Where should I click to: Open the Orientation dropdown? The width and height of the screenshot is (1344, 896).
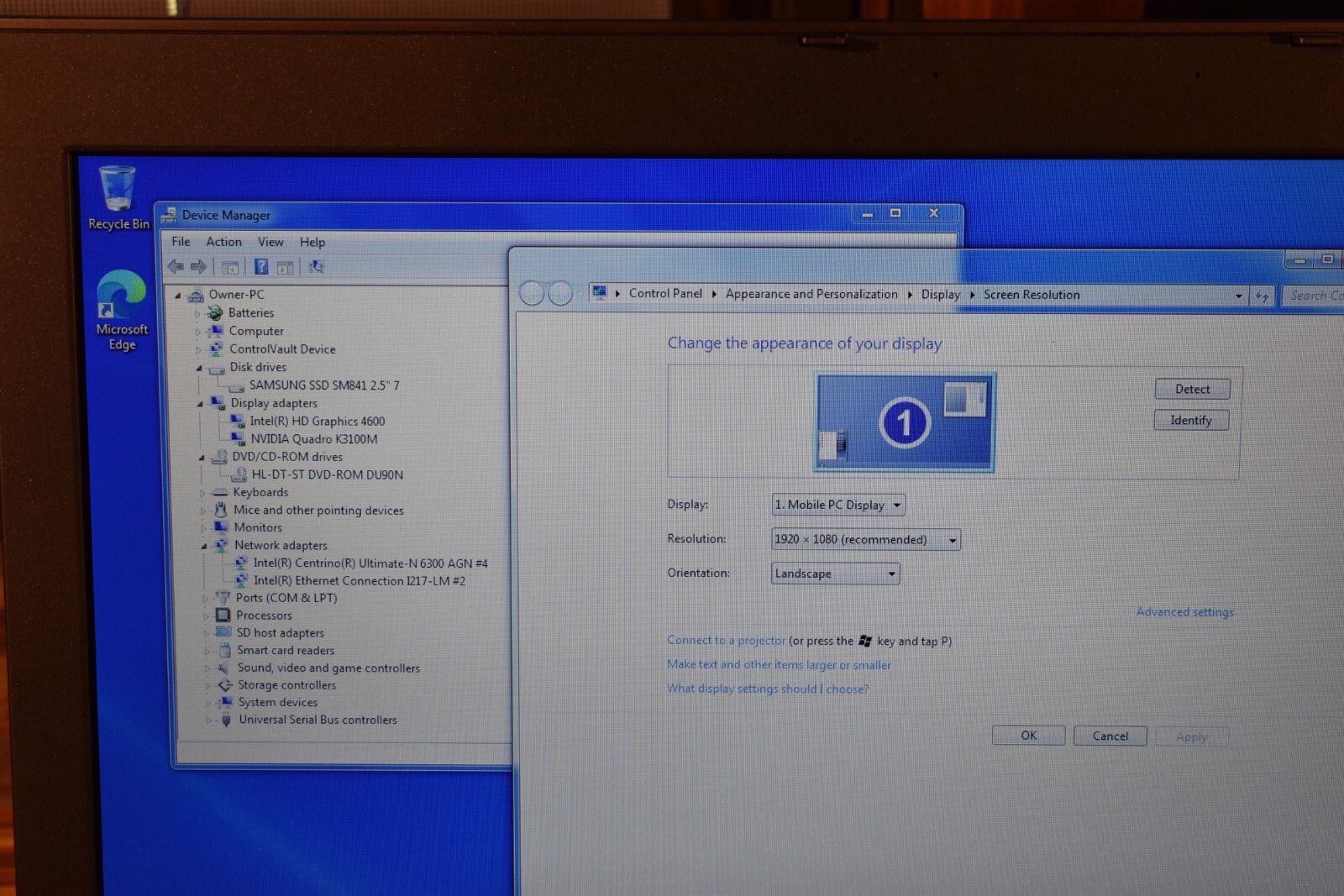pyautogui.click(x=836, y=574)
